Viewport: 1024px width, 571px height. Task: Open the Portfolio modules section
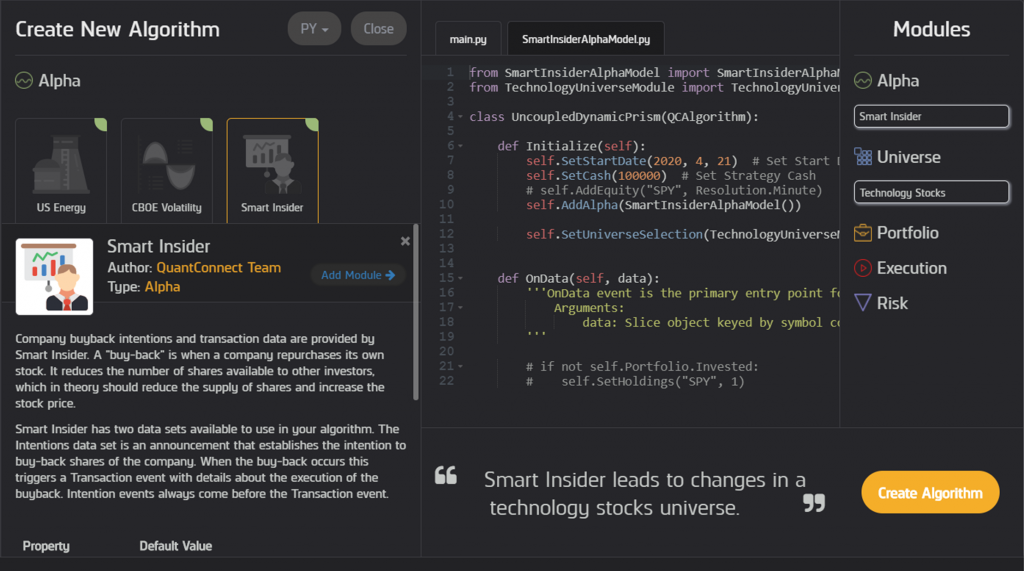(907, 233)
